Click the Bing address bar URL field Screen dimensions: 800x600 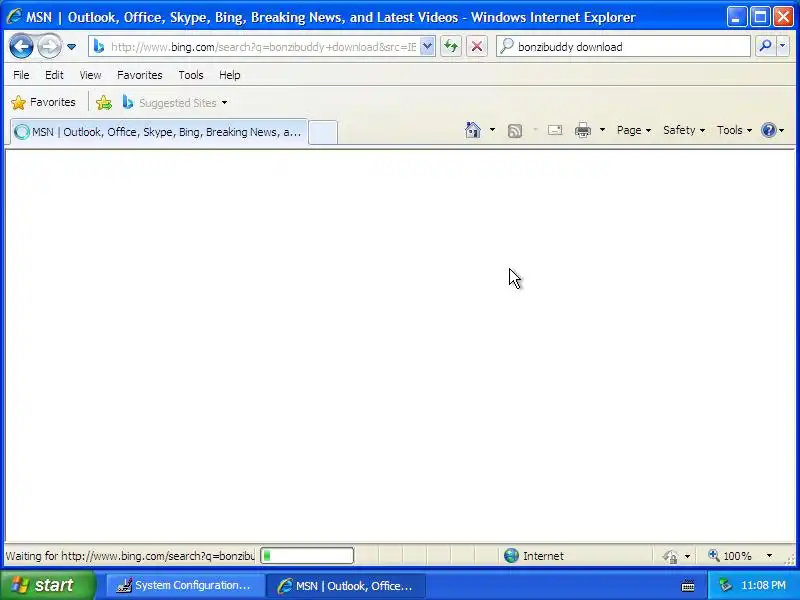(x=262, y=47)
